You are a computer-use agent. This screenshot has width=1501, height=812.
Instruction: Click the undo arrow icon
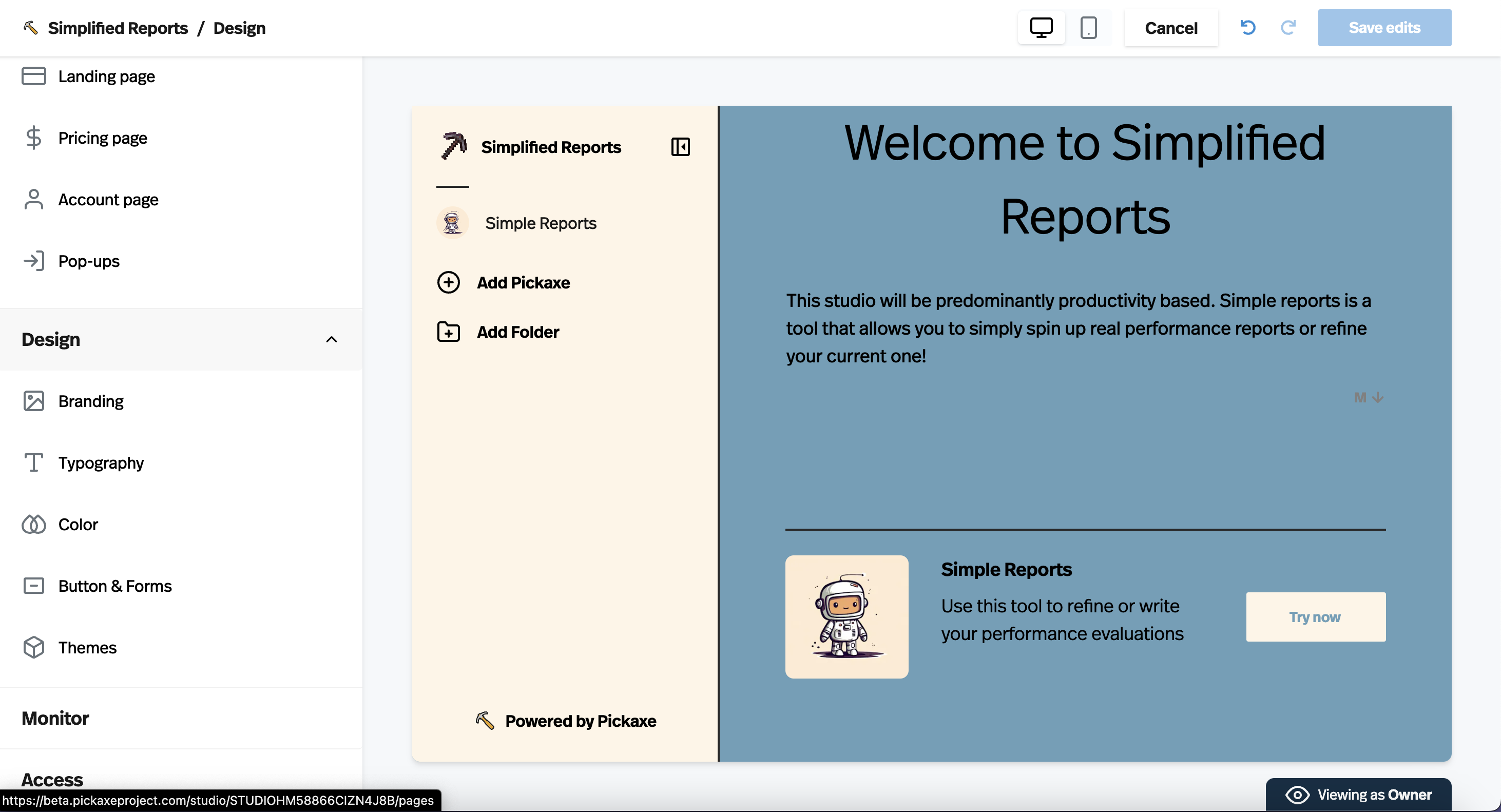click(x=1247, y=27)
